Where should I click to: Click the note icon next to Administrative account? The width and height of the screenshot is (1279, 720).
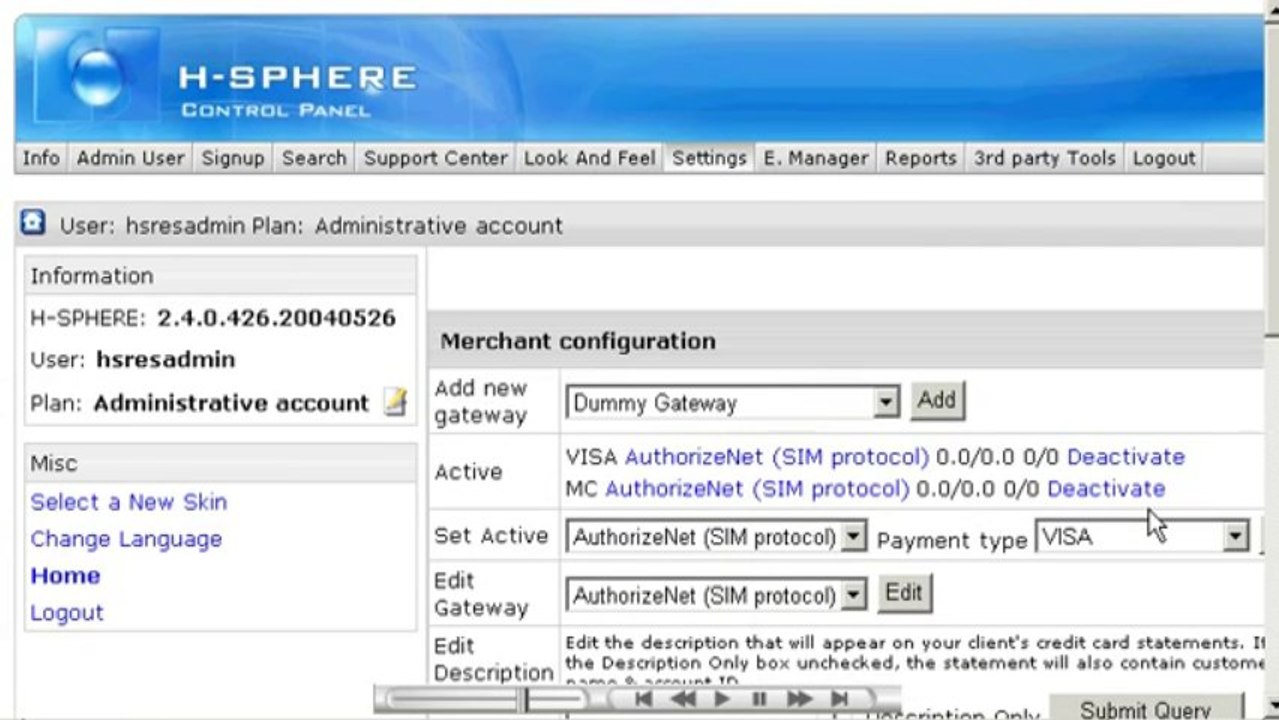(x=396, y=402)
